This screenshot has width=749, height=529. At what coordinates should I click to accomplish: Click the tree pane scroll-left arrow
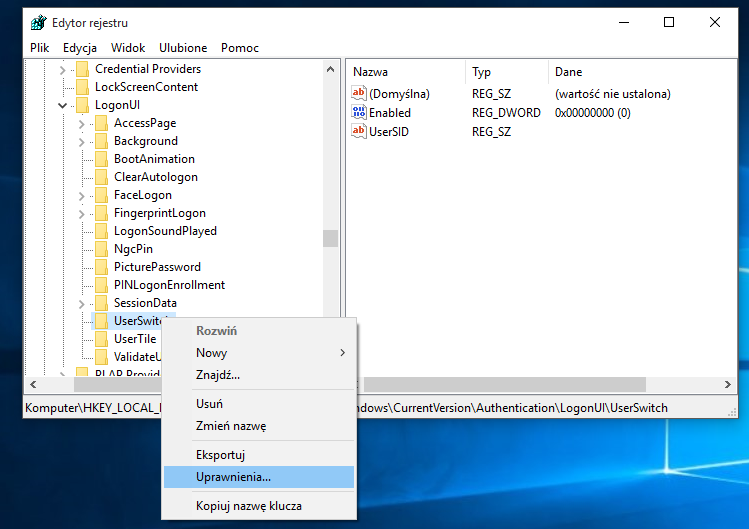coord(33,384)
